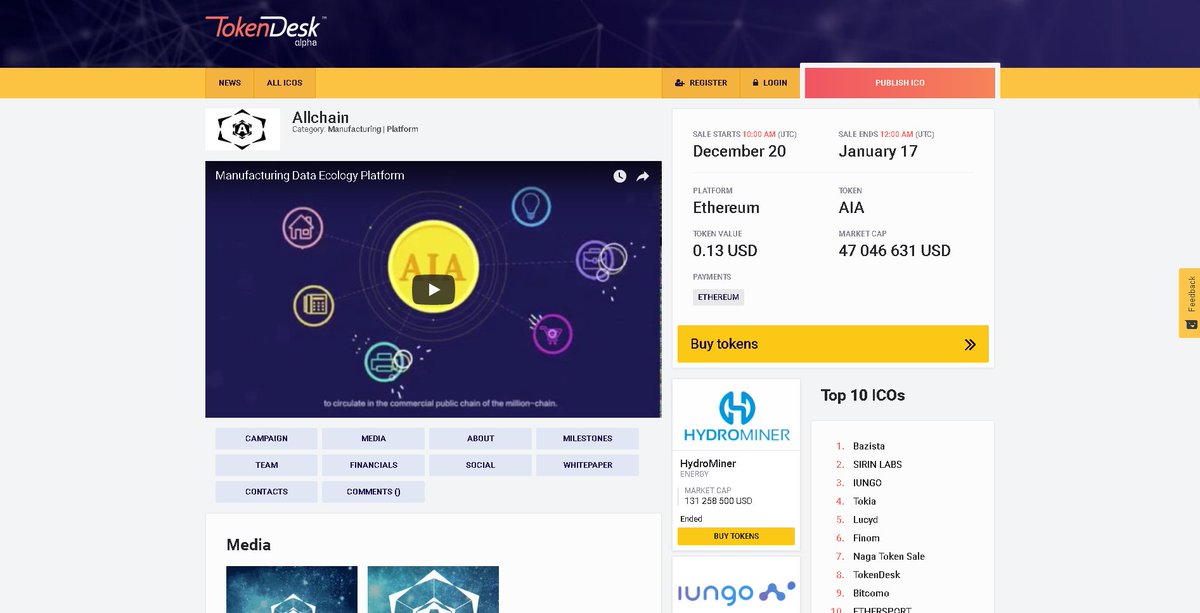This screenshot has width=1200, height=613.
Task: Click the Platform category link
Action: click(402, 129)
